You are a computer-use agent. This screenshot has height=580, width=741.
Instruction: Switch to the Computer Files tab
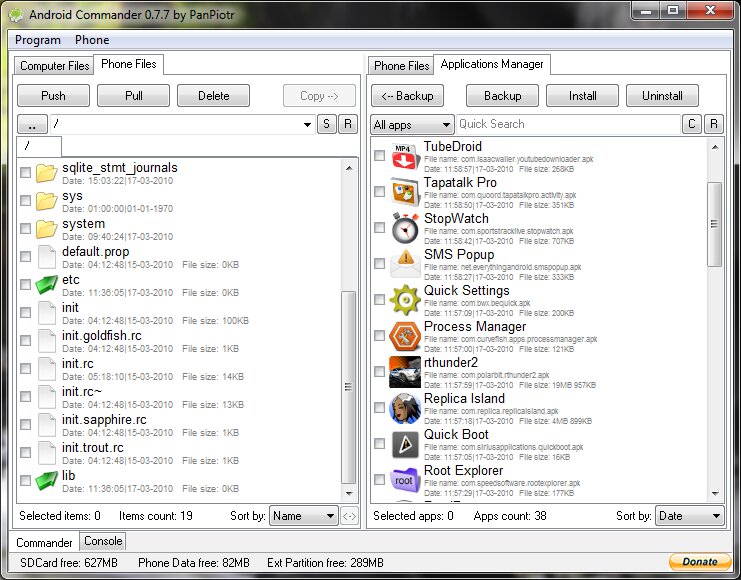[55, 66]
